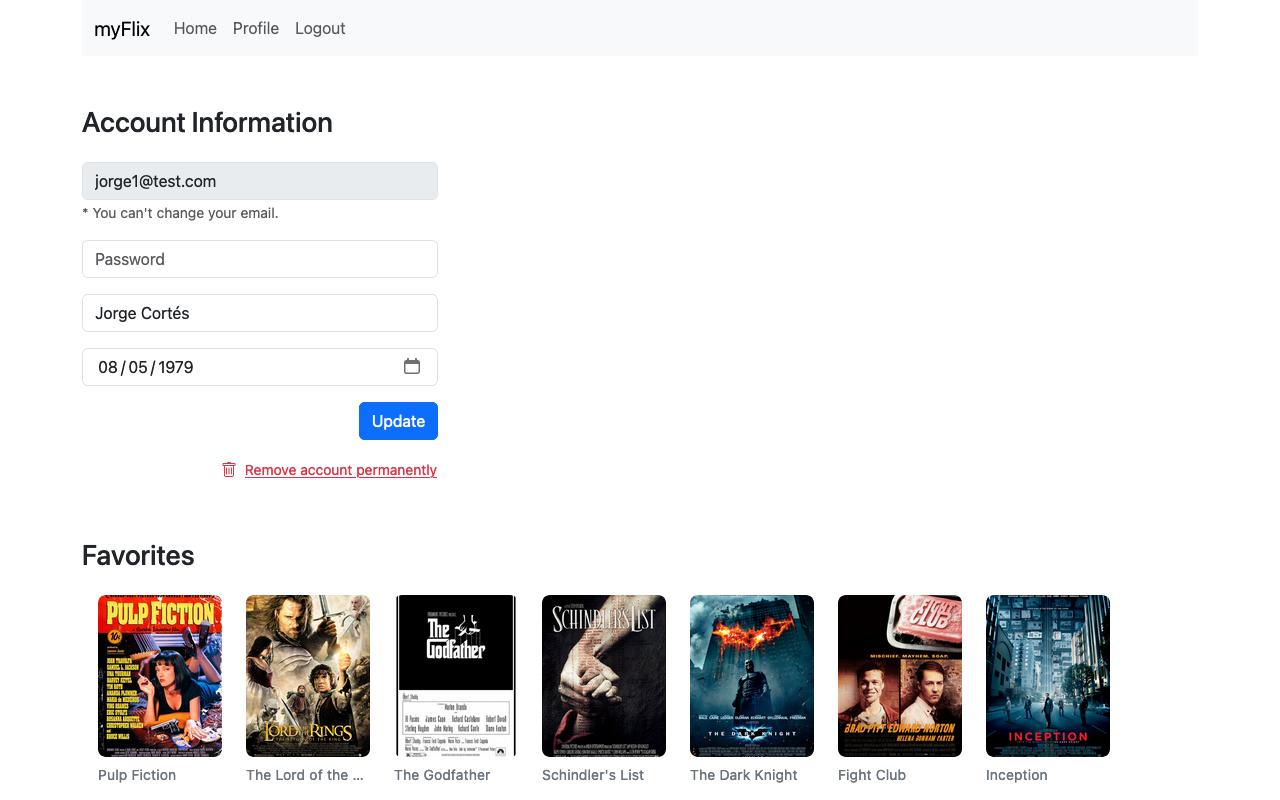Focus the Password input field

(260, 259)
